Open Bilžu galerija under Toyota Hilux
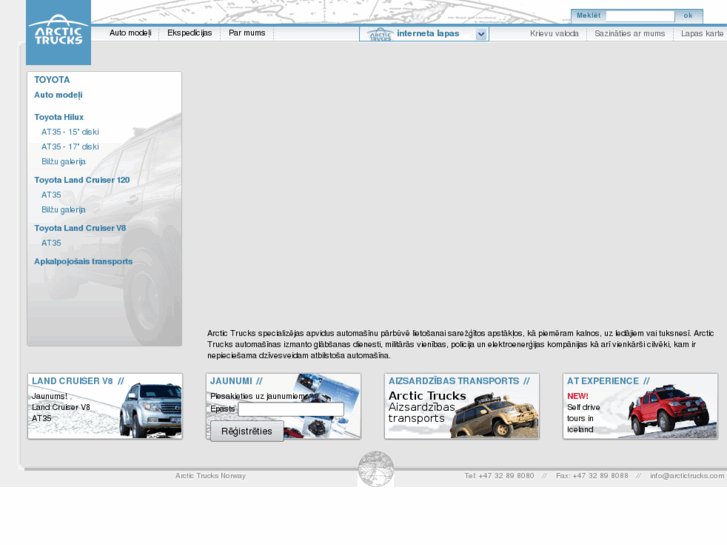This screenshot has height=545, width=727. 64,161
